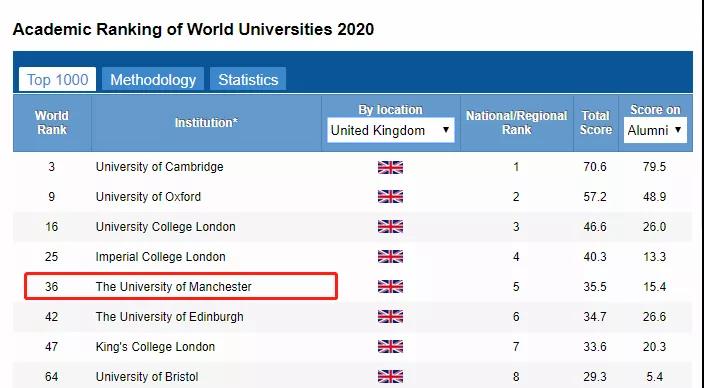The image size is (704, 388).
Task: Select world rank 64 cell
Action: tap(52, 376)
